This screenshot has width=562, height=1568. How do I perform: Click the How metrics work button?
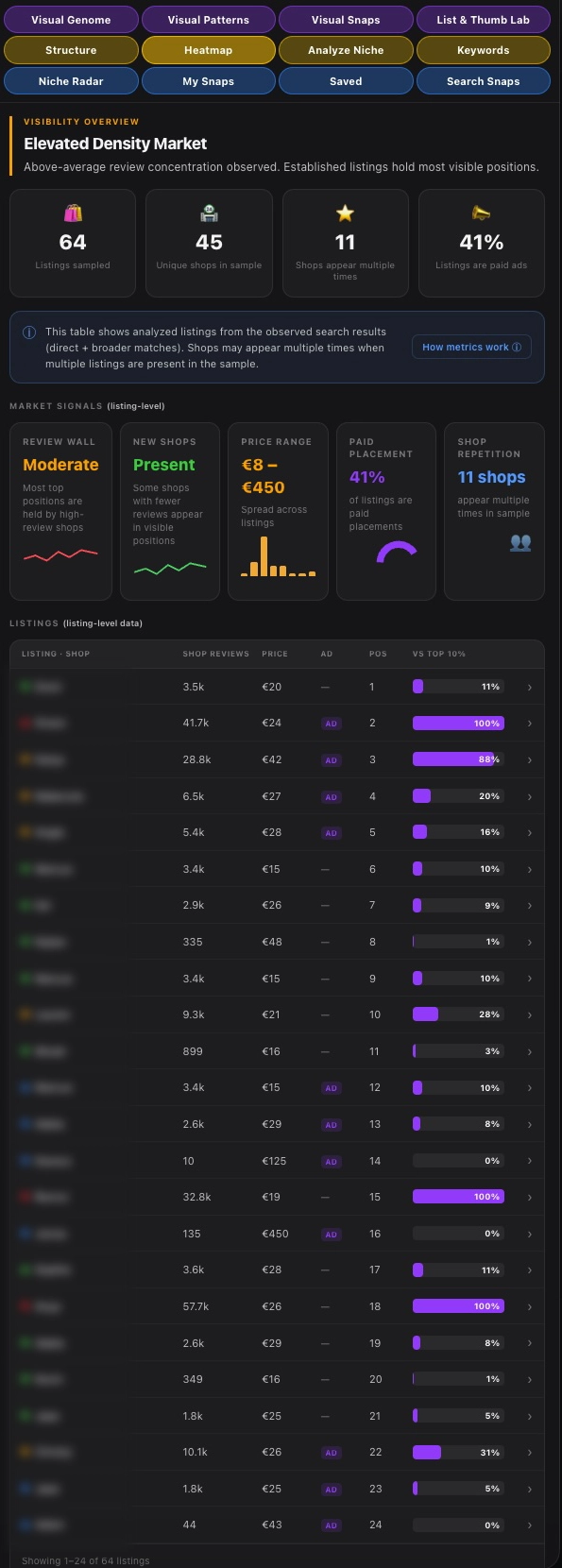click(x=471, y=347)
